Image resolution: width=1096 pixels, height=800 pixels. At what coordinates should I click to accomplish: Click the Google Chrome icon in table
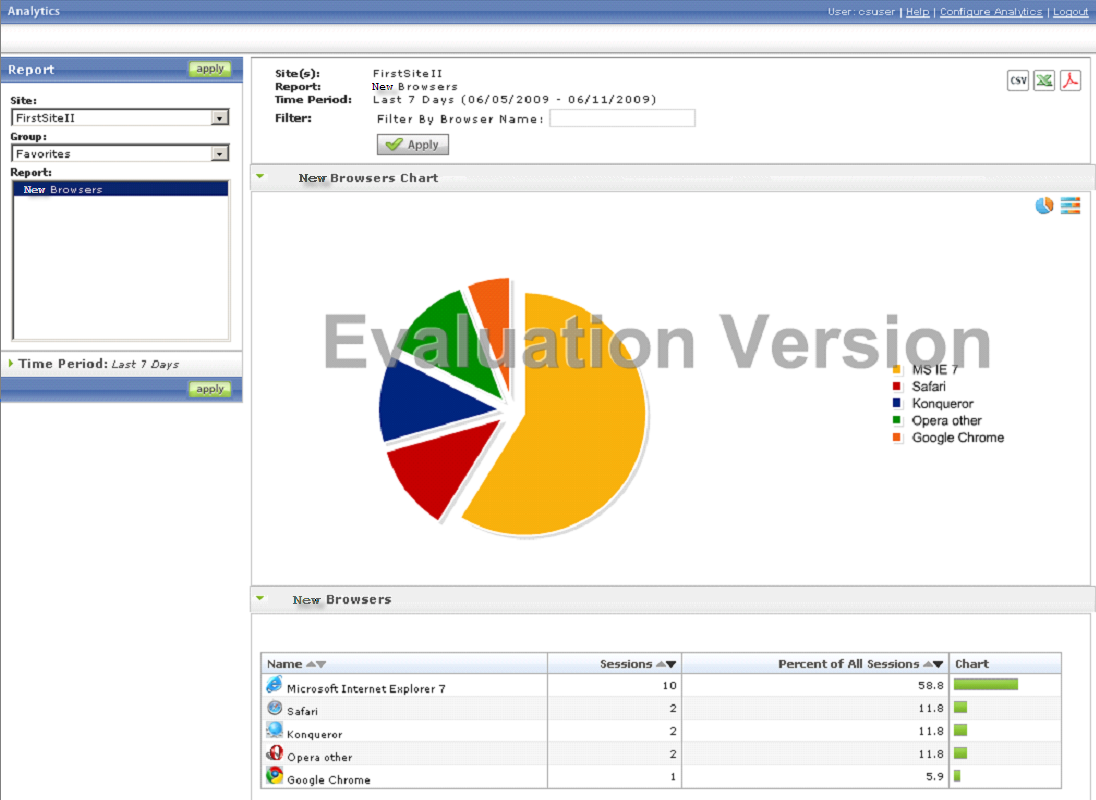[x=274, y=776]
